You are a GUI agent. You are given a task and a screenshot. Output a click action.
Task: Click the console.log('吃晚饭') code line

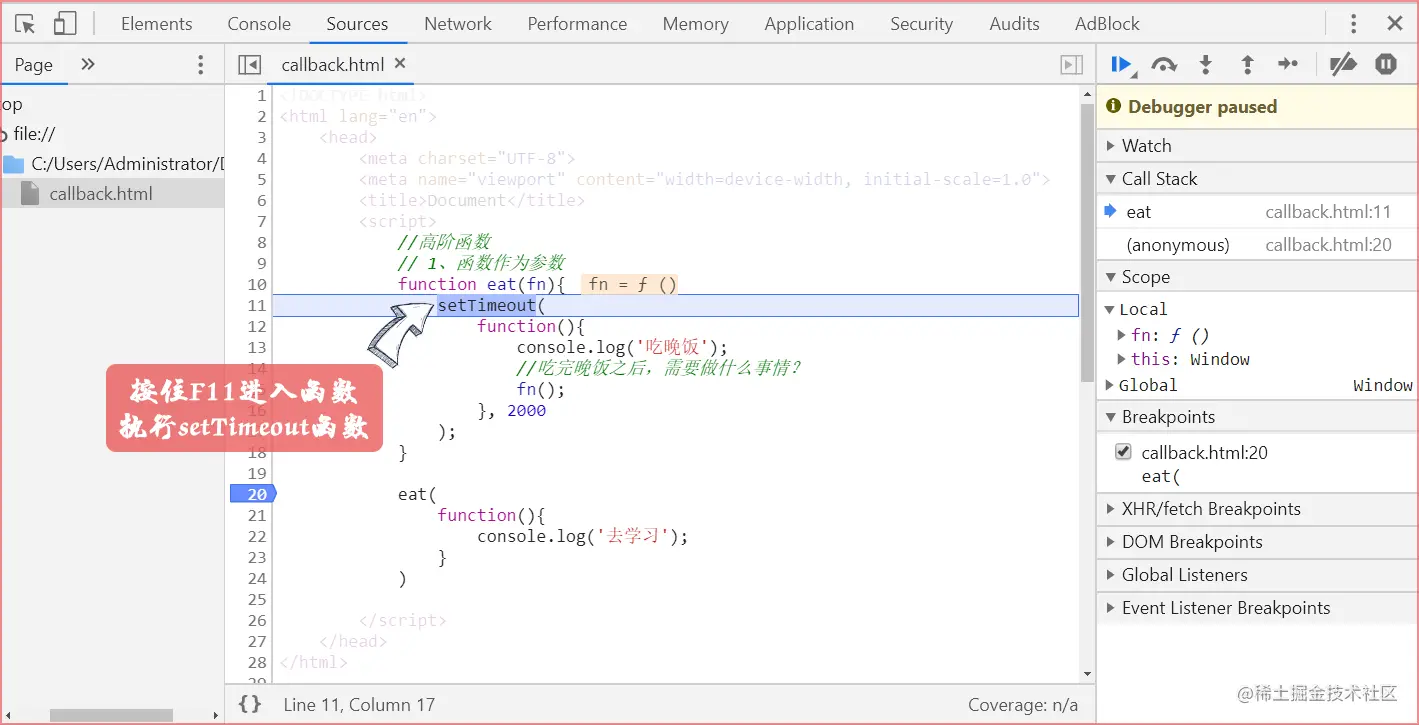pyautogui.click(x=622, y=347)
